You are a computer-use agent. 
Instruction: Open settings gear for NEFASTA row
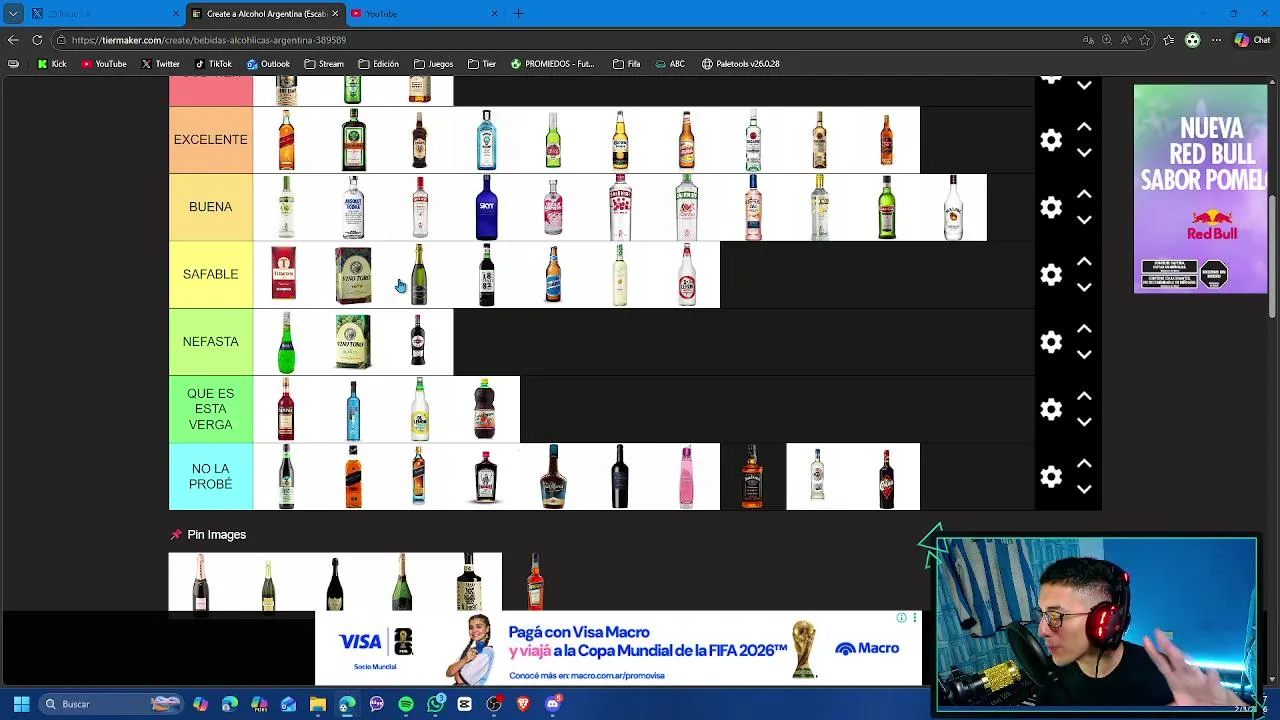click(x=1051, y=342)
